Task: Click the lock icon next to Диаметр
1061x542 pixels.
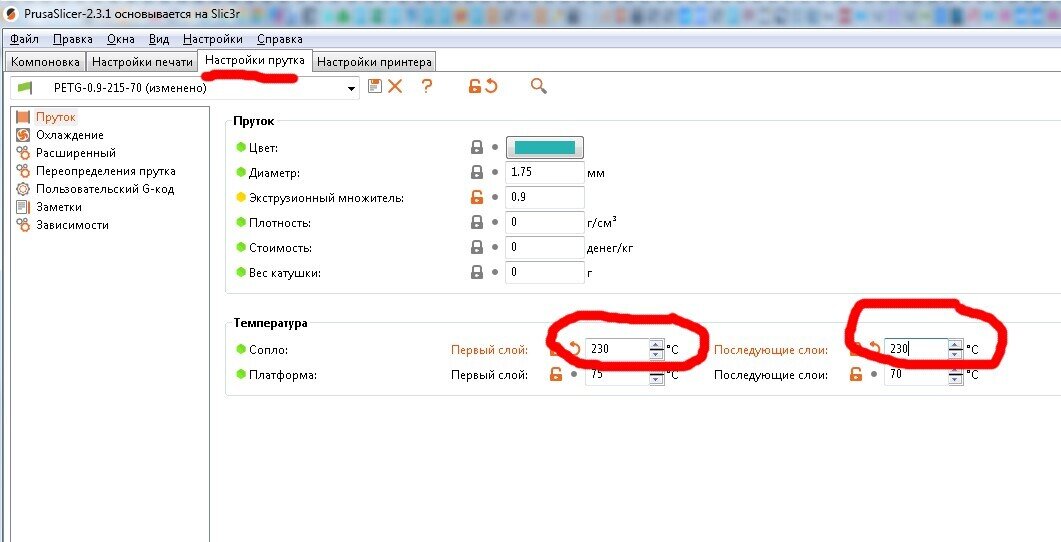Action: click(477, 173)
